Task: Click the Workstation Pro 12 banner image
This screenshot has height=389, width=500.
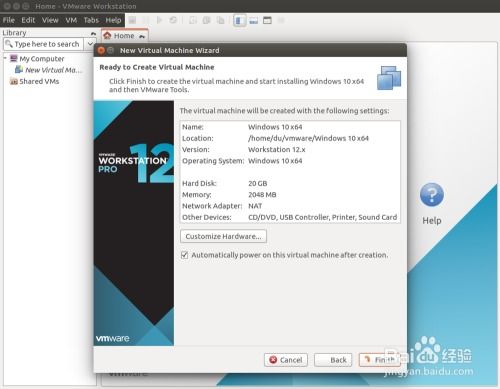Action: (x=134, y=223)
